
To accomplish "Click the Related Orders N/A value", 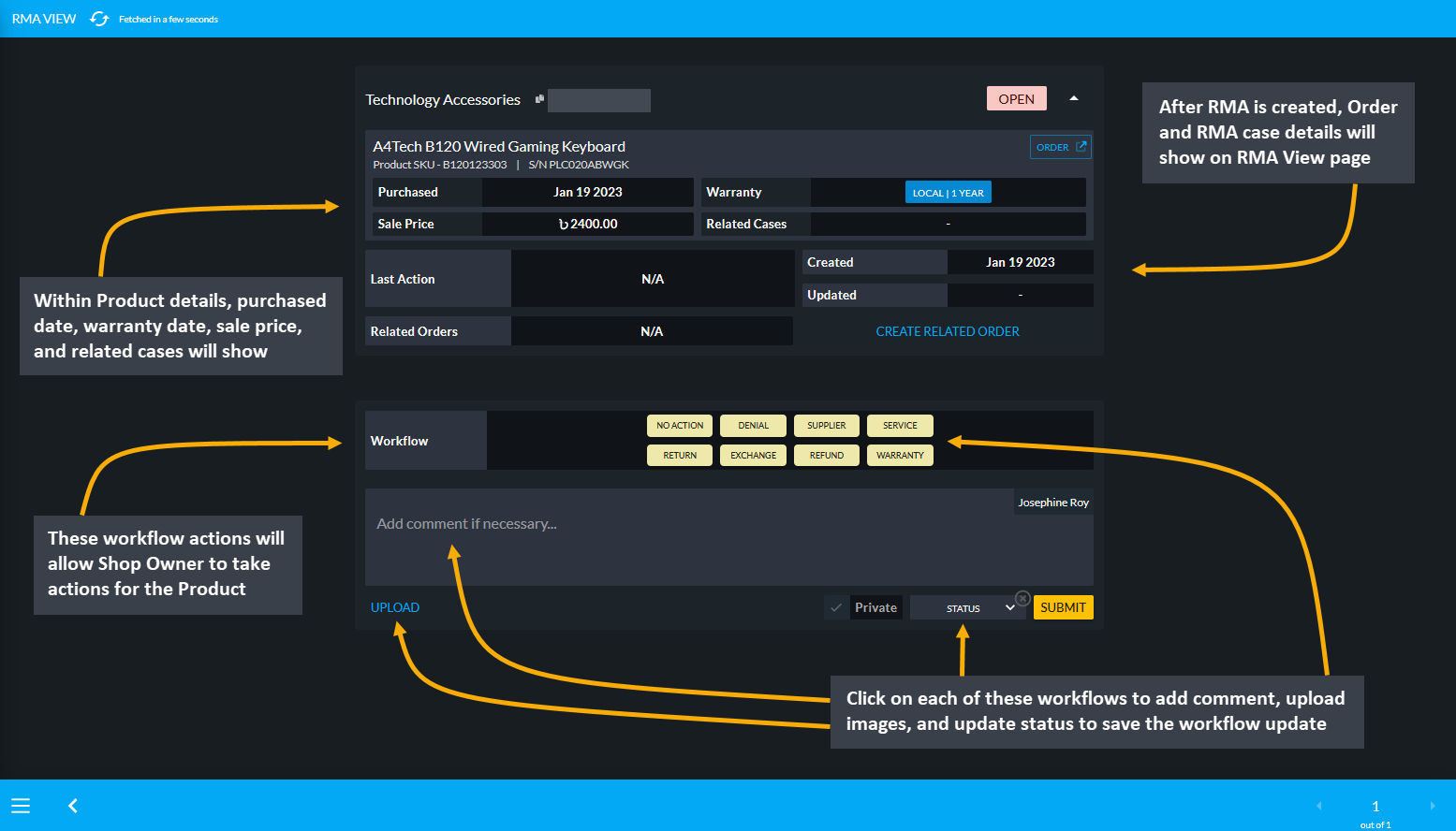I will point(652,331).
